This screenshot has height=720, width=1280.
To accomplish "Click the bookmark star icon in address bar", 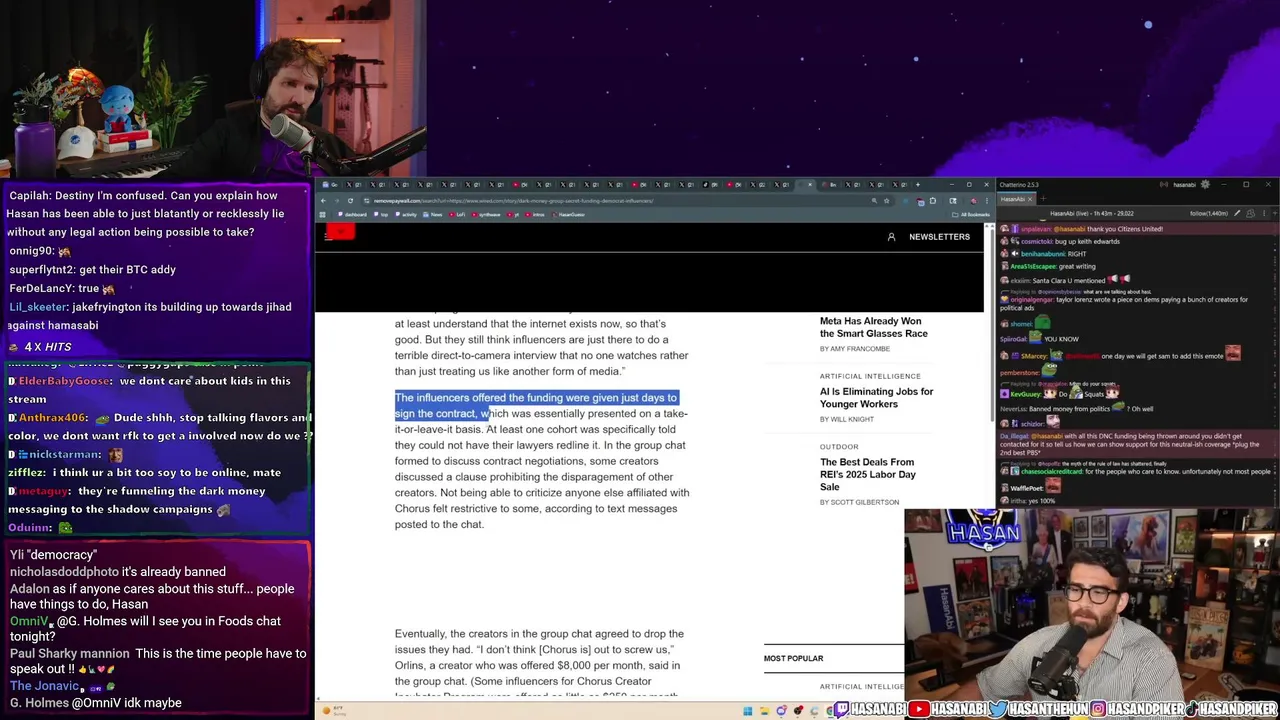I will pyautogui.click(x=886, y=201).
